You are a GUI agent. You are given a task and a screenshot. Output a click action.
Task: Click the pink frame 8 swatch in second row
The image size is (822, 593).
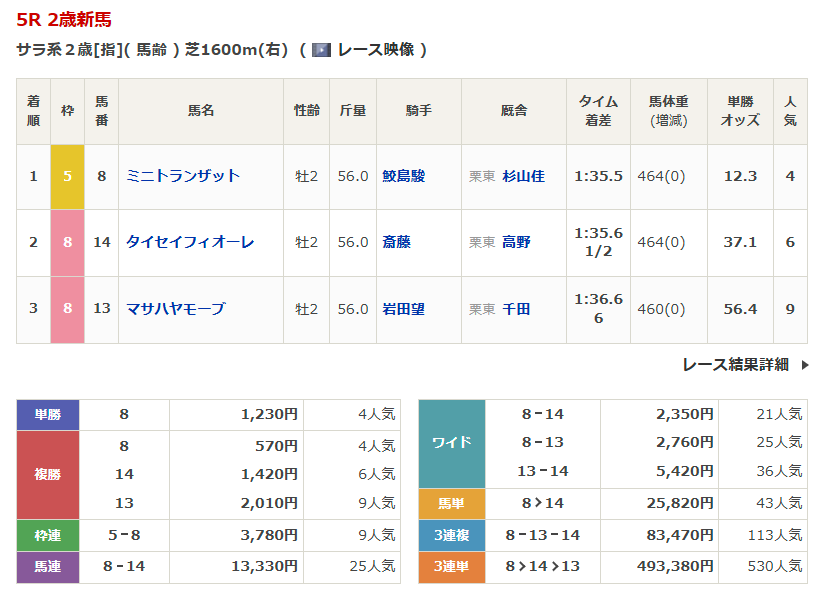[68, 242]
